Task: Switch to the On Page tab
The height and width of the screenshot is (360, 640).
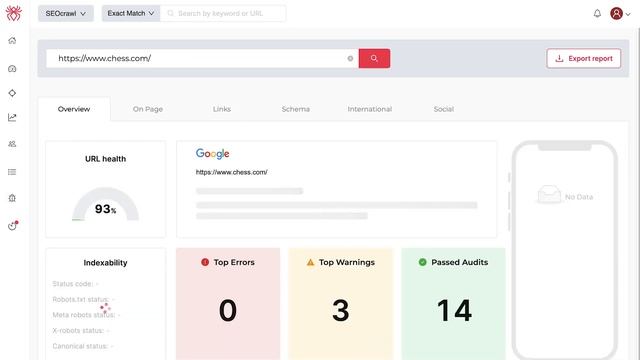Action: (x=148, y=109)
